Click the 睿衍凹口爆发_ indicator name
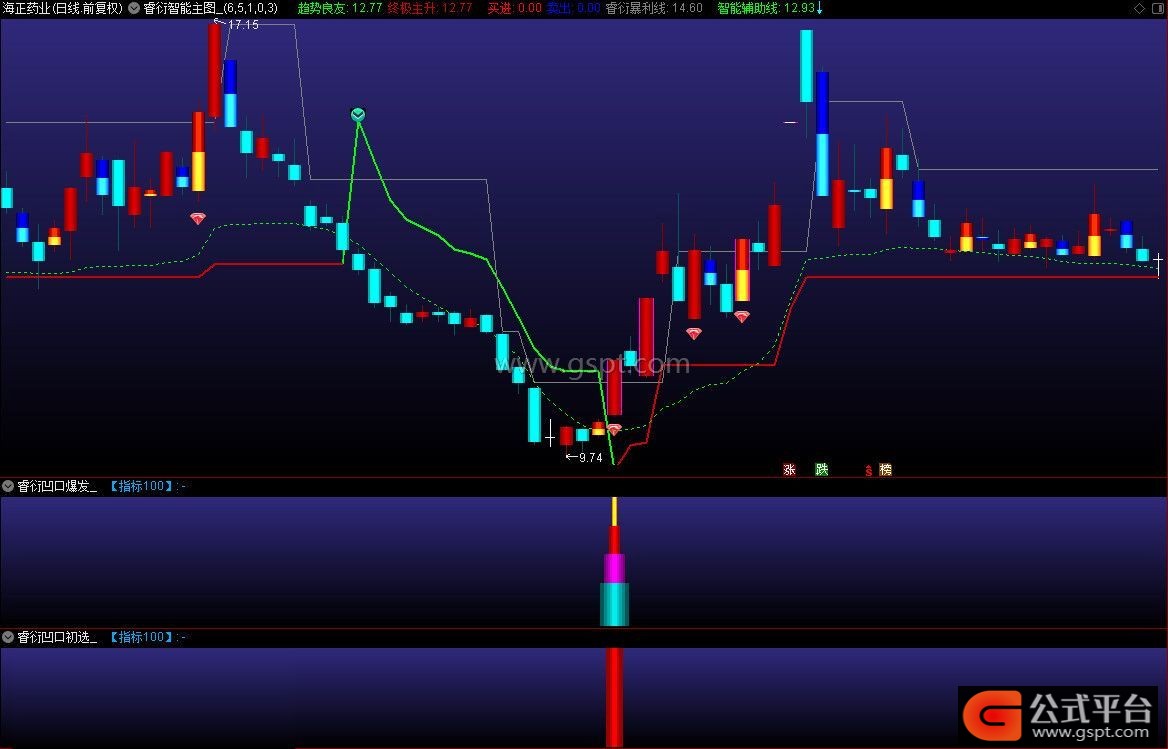Image resolution: width=1168 pixels, height=749 pixels. [57, 486]
